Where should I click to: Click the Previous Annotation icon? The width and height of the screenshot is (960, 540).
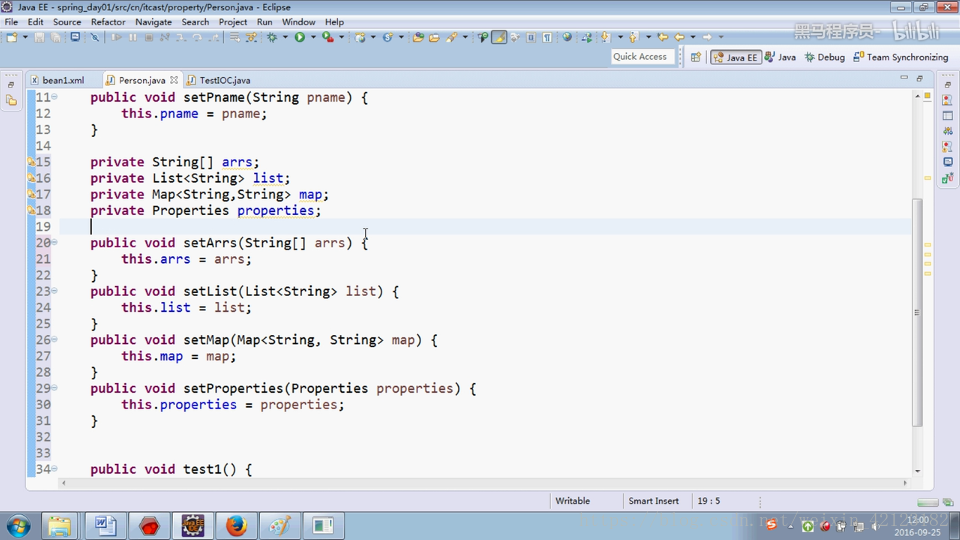tap(634, 38)
